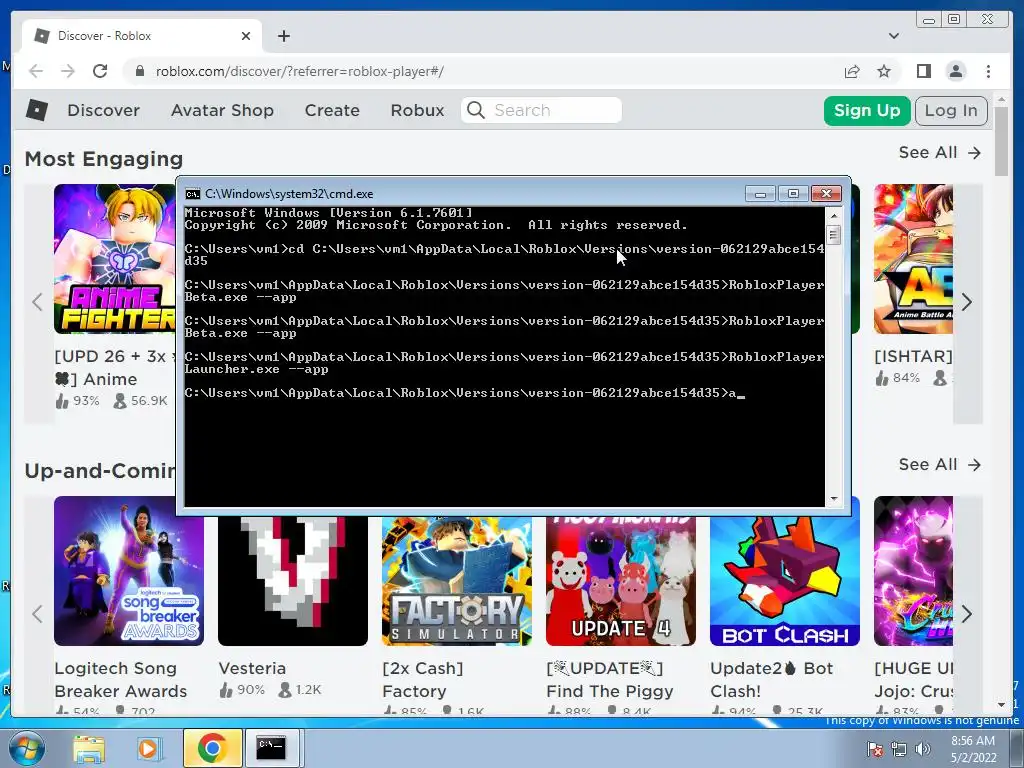Open the Vesteria game thumbnail
This screenshot has height=768, width=1024.
(x=293, y=581)
